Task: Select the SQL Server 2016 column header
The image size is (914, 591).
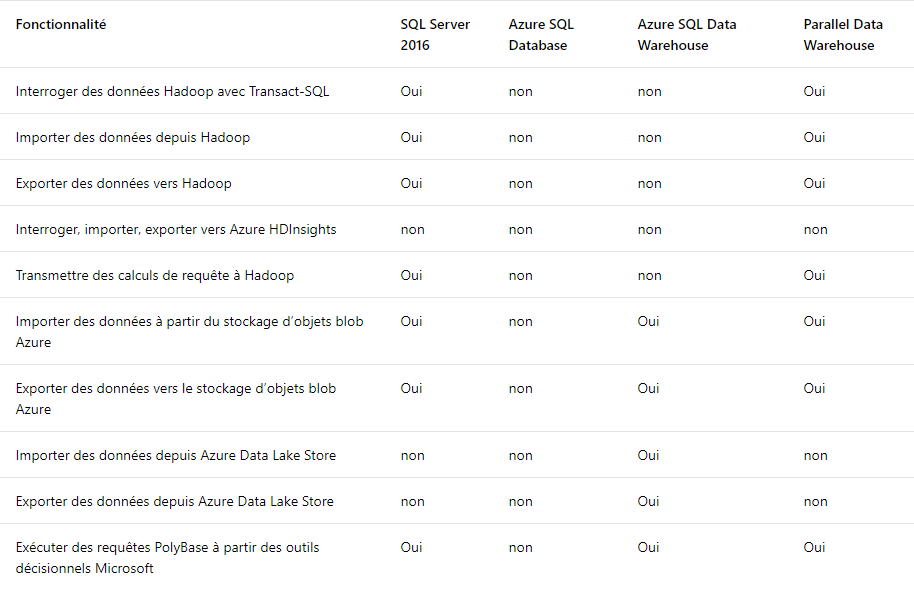Action: (x=435, y=35)
